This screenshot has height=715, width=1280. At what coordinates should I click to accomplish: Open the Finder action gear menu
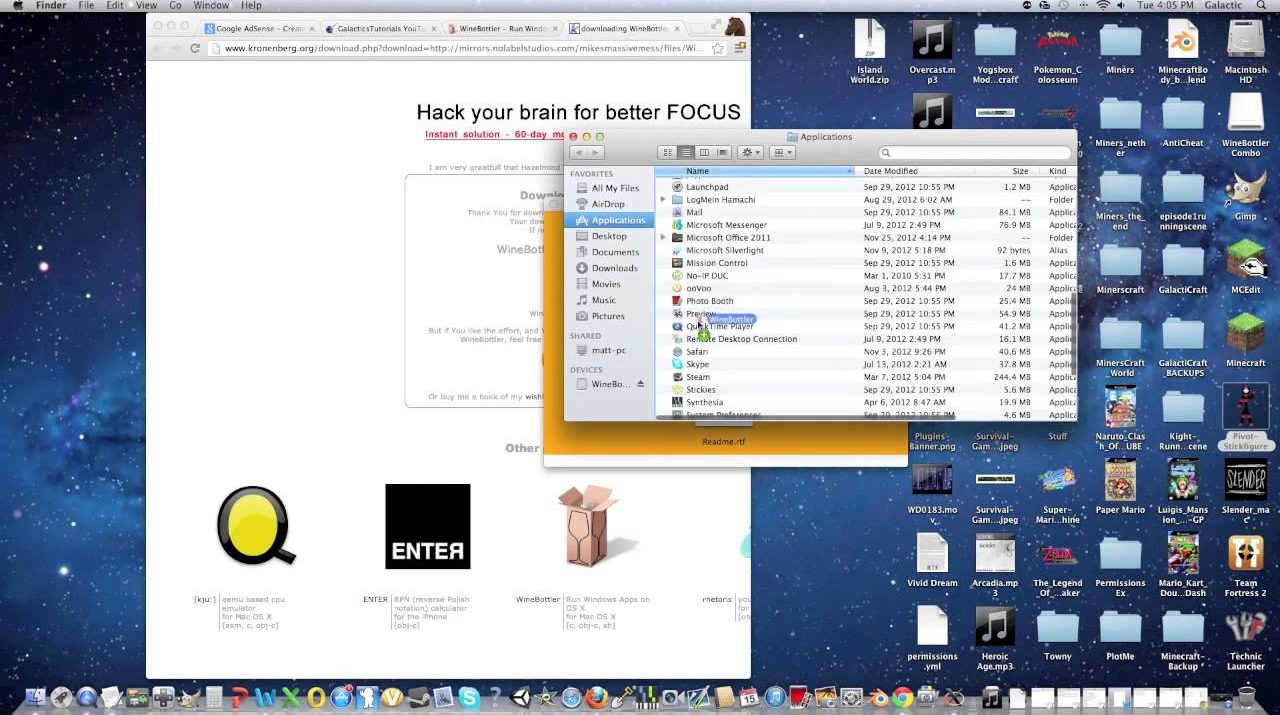[x=750, y=152]
